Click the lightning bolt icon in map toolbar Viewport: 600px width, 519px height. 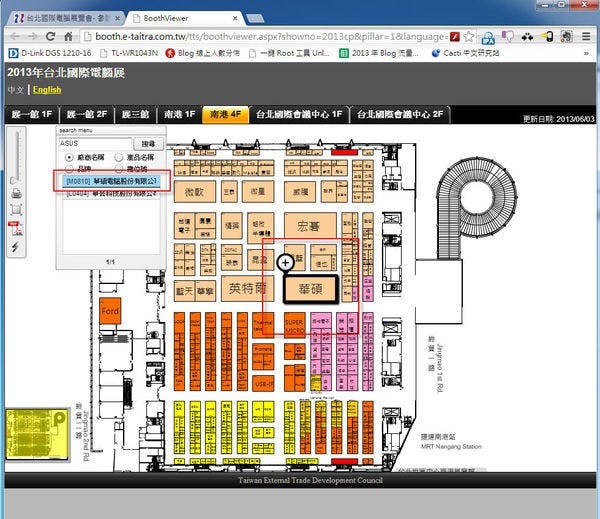click(15, 247)
